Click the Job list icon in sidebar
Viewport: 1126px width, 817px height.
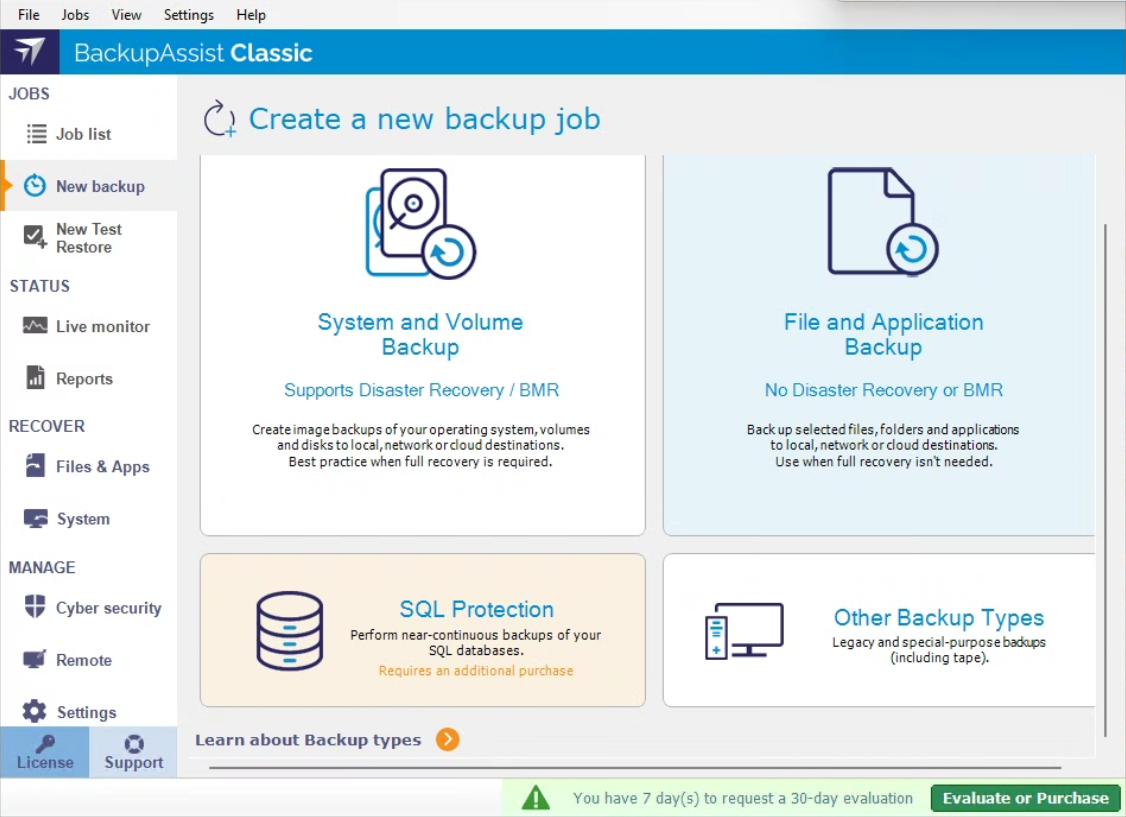37,134
